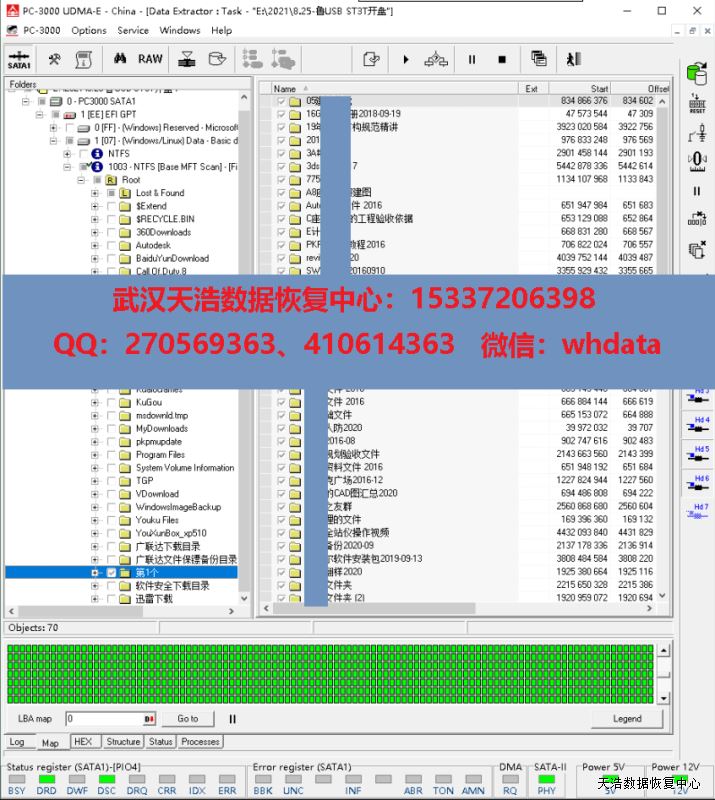The image size is (715, 800).
Task: Click the pause icon in the top toolbar
Action: pos(472,59)
